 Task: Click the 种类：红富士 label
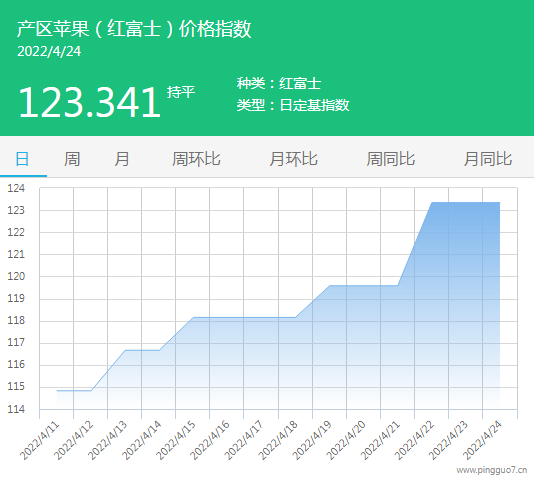point(279,83)
